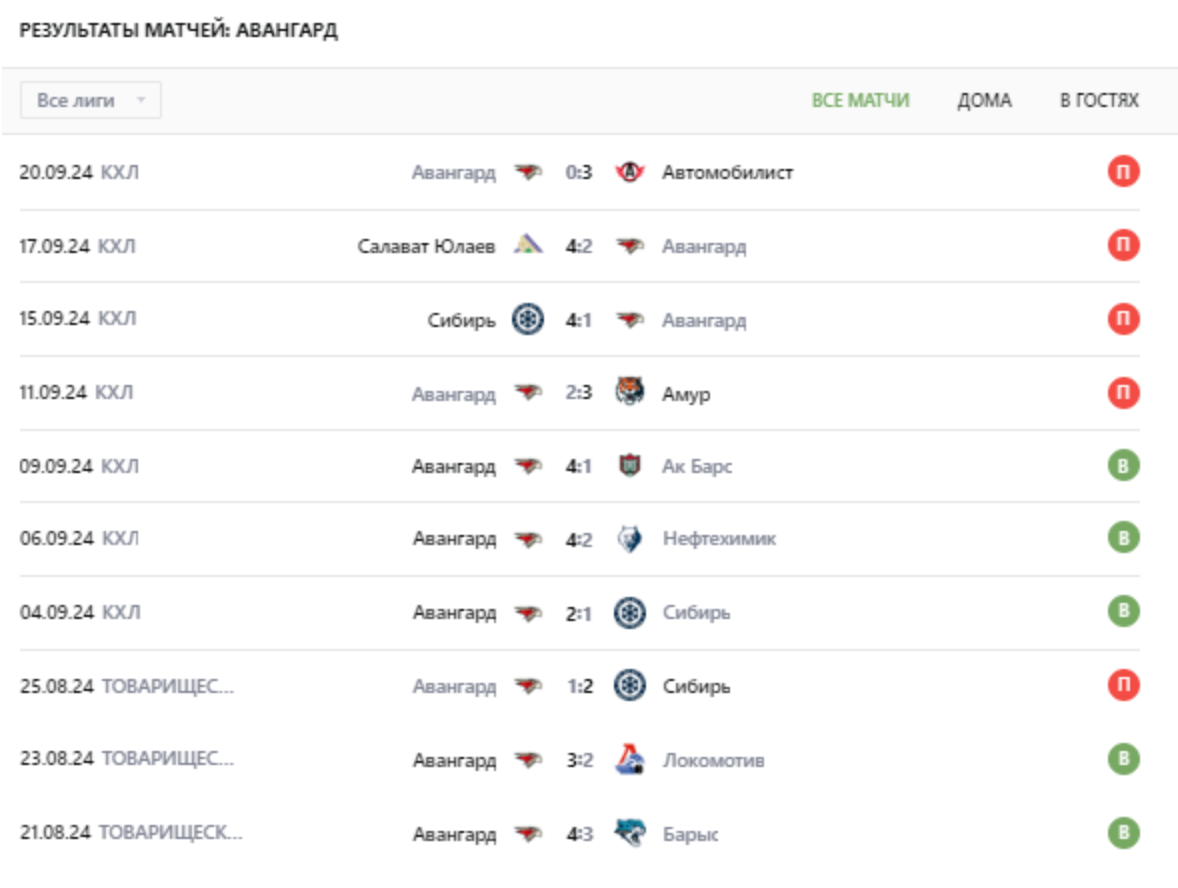This screenshot has width=1178, height=888.
Task: Open the Салават Юлаев team link
Action: (x=426, y=246)
